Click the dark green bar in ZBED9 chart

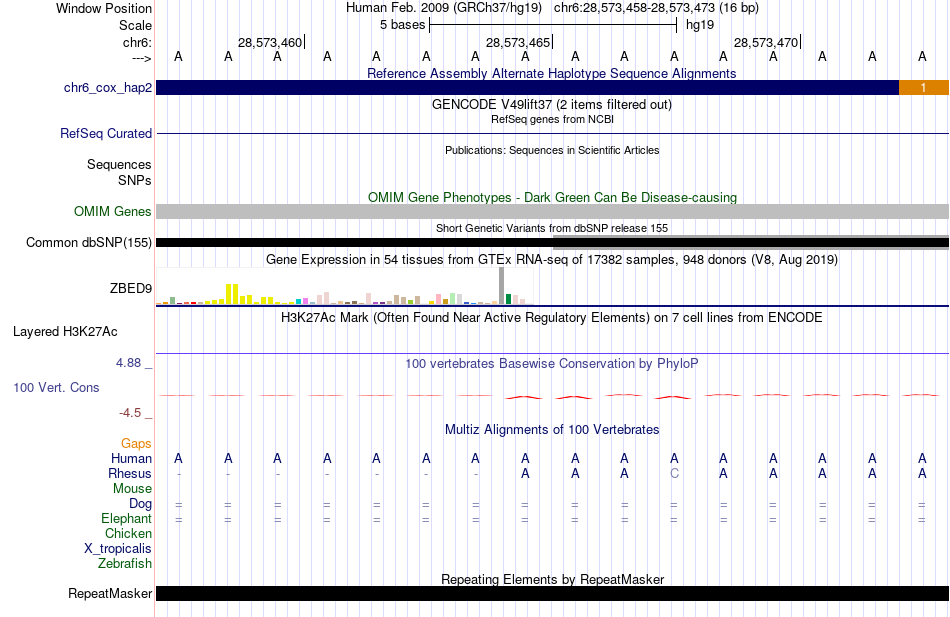point(508,299)
